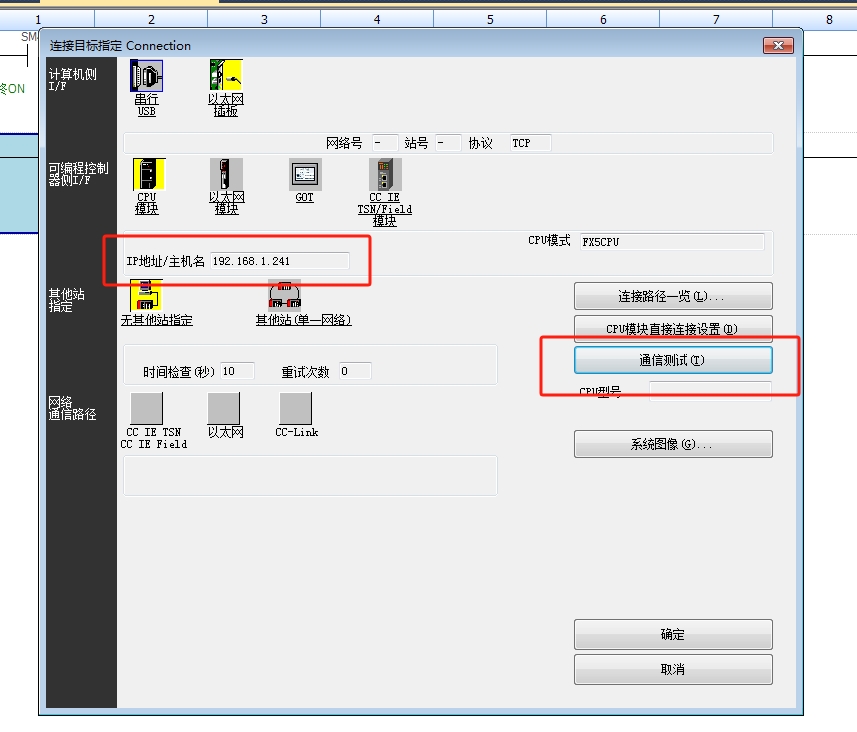Screen dimensions: 857x732
Task: Select the GOT interface icon
Action: (305, 174)
